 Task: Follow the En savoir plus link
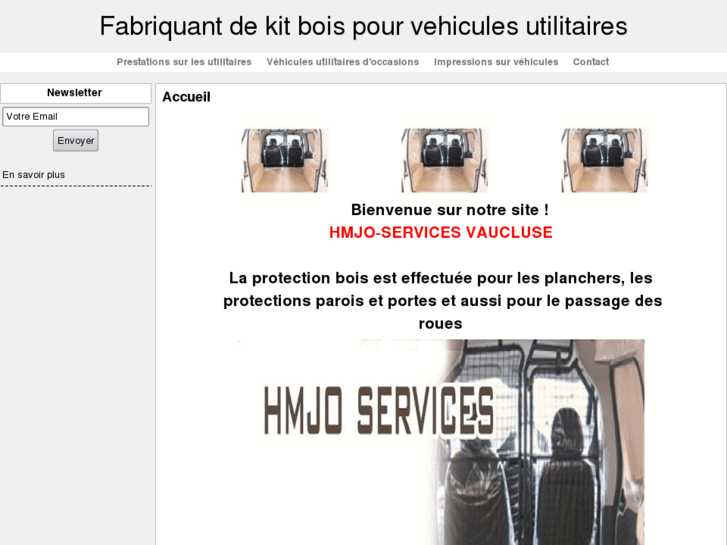point(33,175)
